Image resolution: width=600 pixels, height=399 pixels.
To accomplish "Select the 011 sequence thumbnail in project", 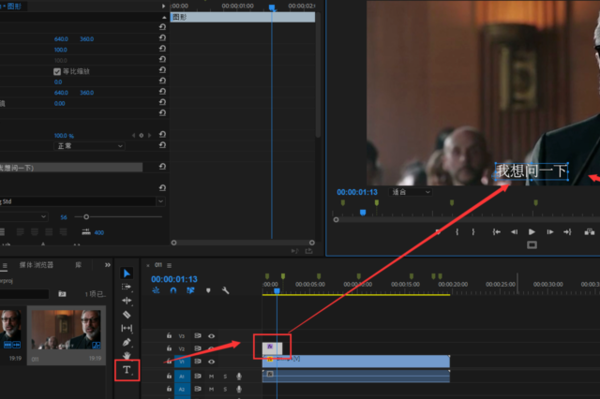I will (66, 330).
